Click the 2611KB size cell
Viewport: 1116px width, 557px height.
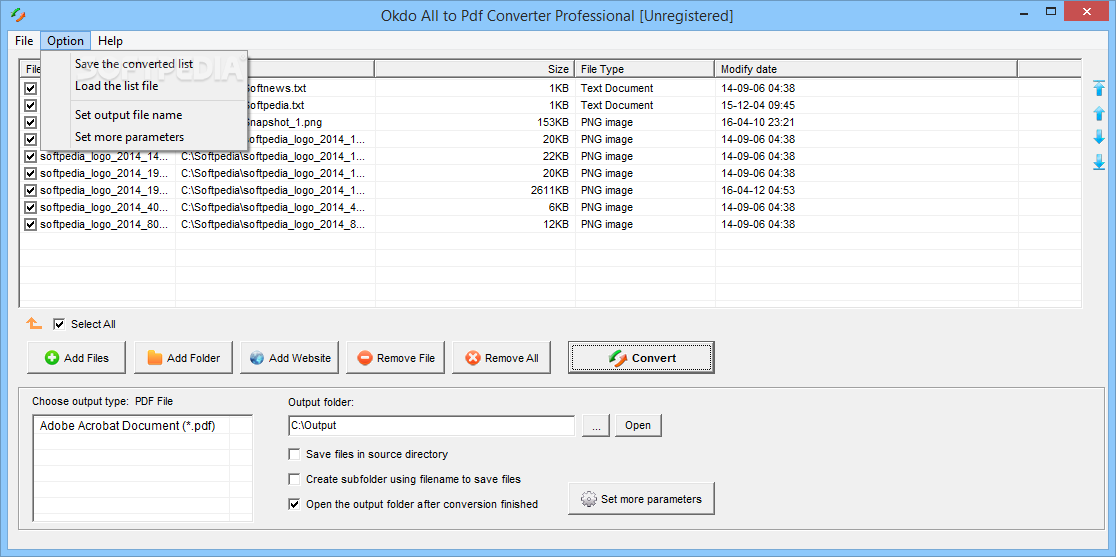click(x=549, y=190)
